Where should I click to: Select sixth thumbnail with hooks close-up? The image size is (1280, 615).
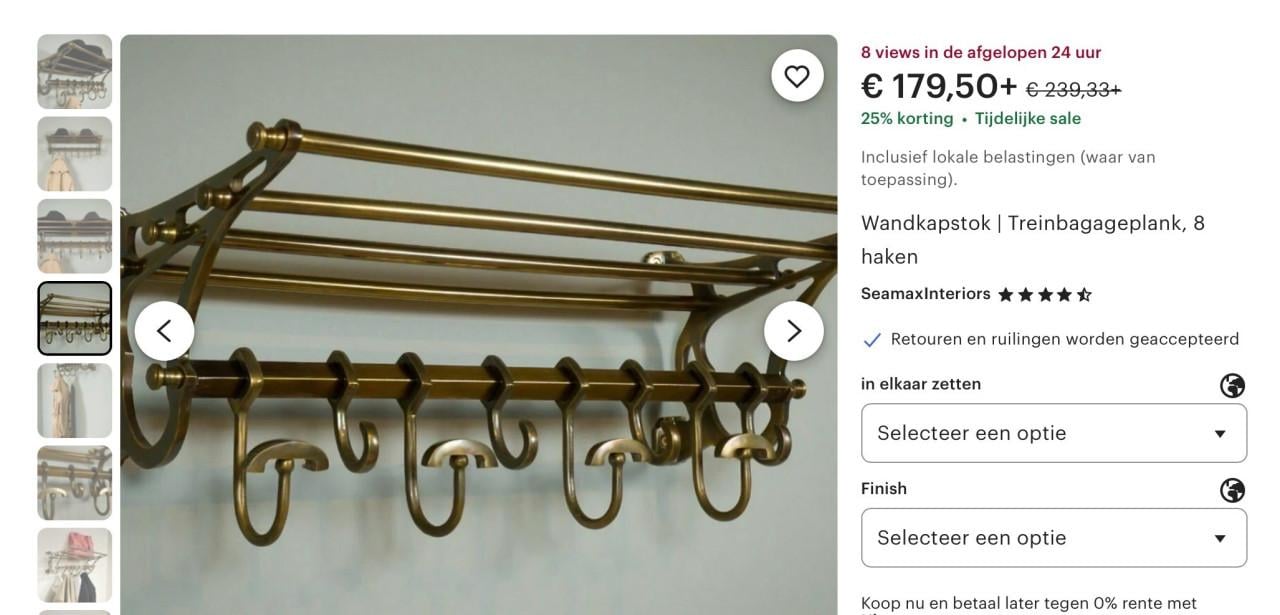click(x=75, y=483)
